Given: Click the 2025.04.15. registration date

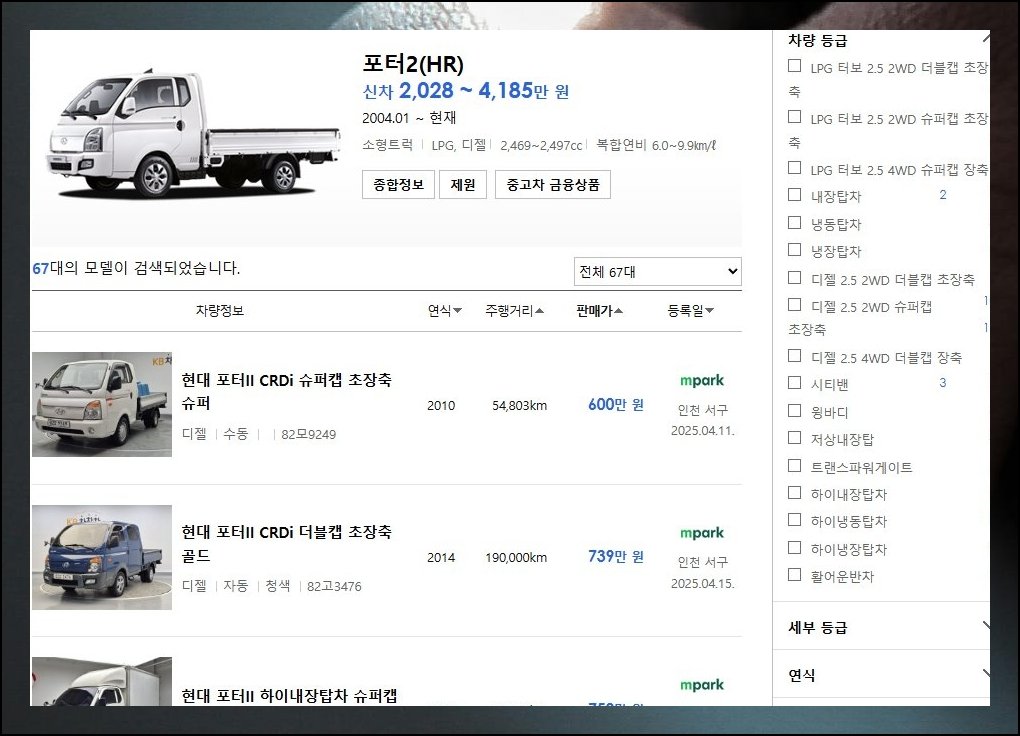Looking at the screenshot, I should 703,584.
